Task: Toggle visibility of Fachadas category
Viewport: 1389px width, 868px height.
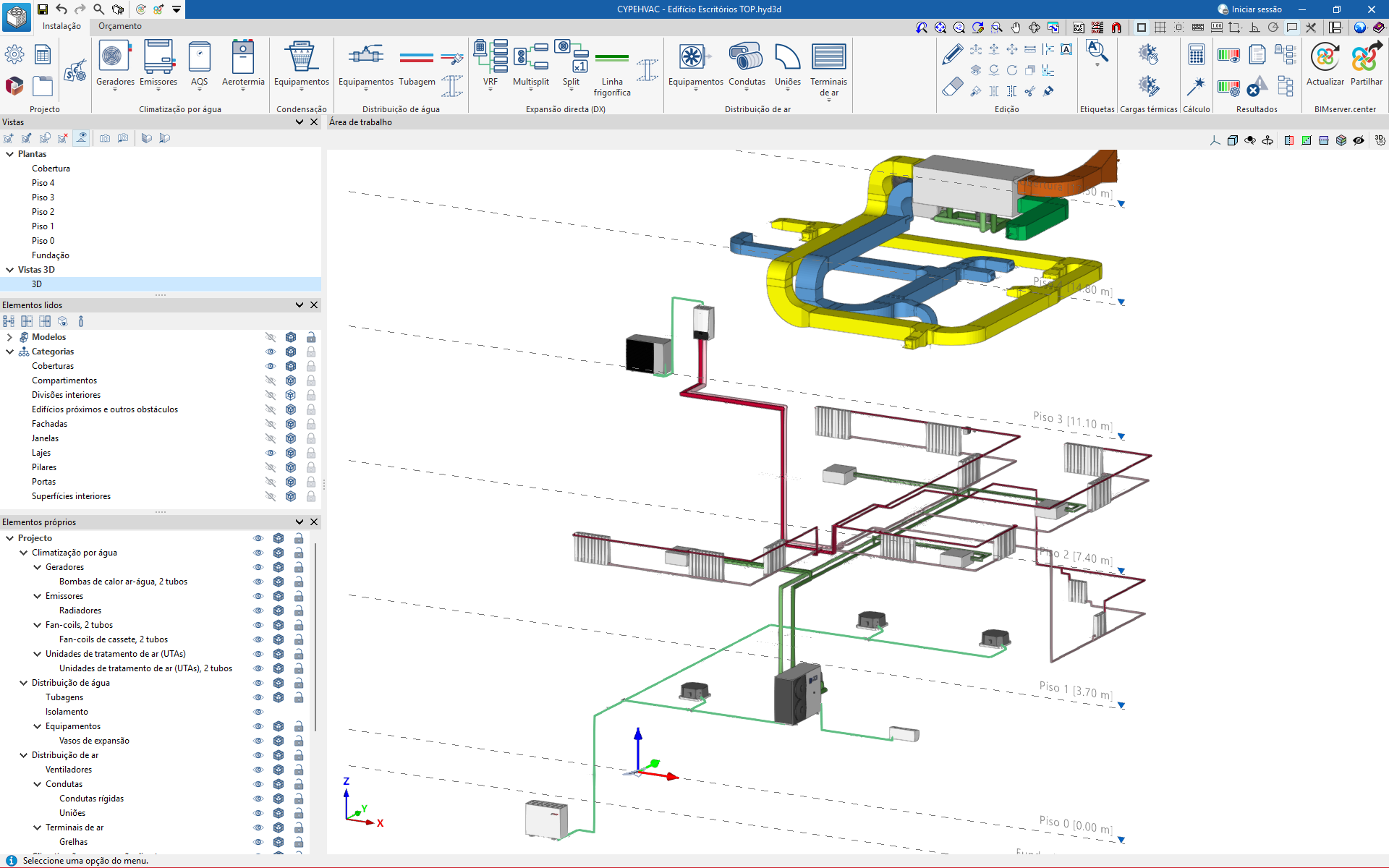Action: tap(271, 424)
